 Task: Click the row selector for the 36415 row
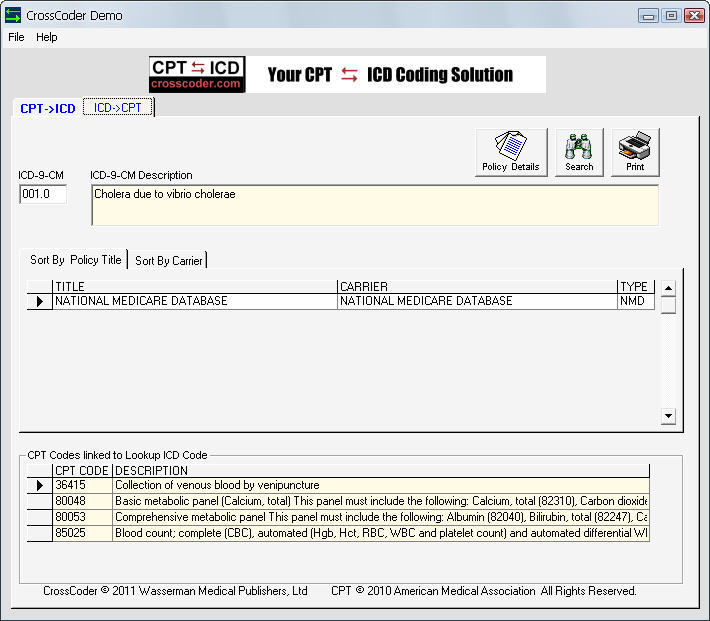[x=40, y=485]
